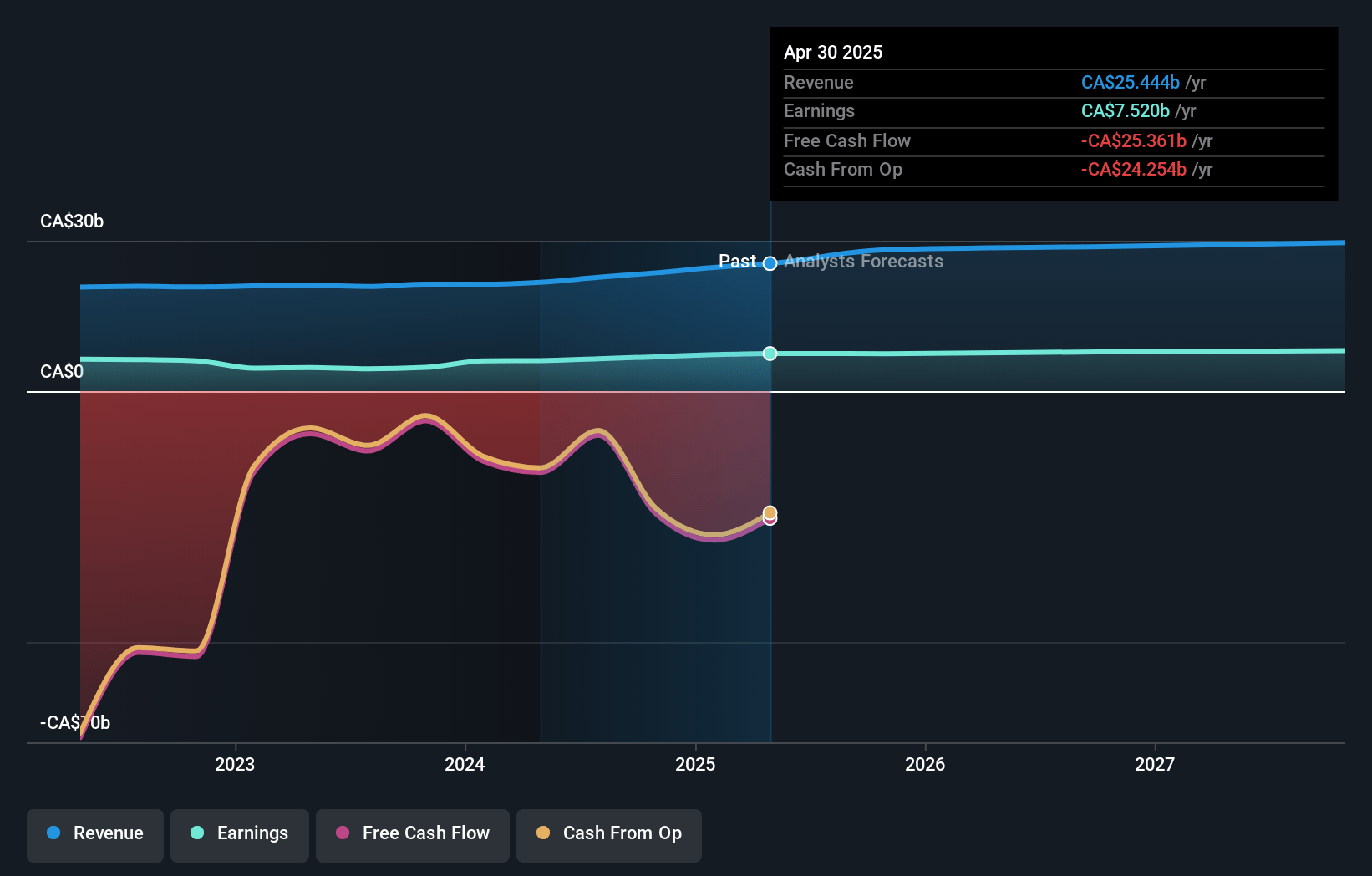
Task: Click the CA$25.444b revenue value
Action: pyautogui.click(x=1131, y=82)
